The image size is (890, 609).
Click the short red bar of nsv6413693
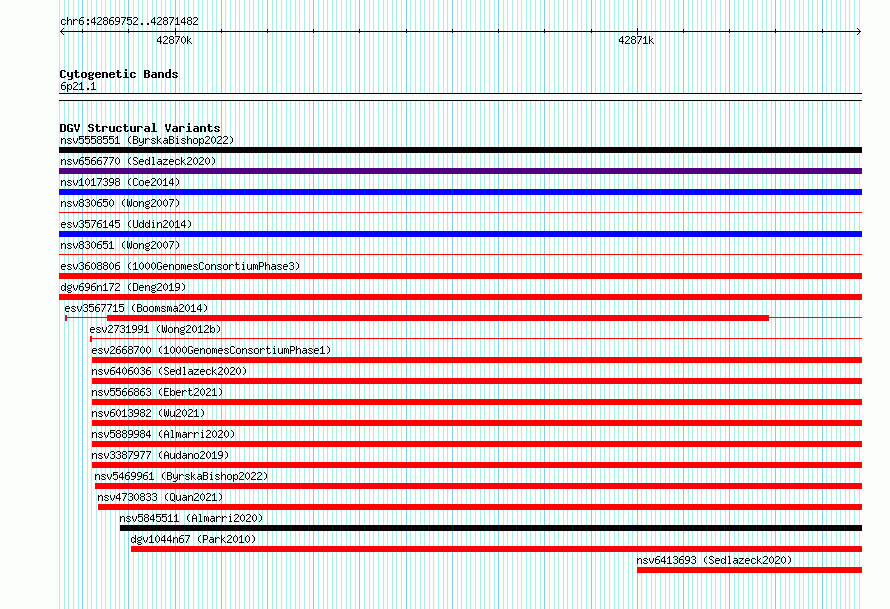[749, 570]
